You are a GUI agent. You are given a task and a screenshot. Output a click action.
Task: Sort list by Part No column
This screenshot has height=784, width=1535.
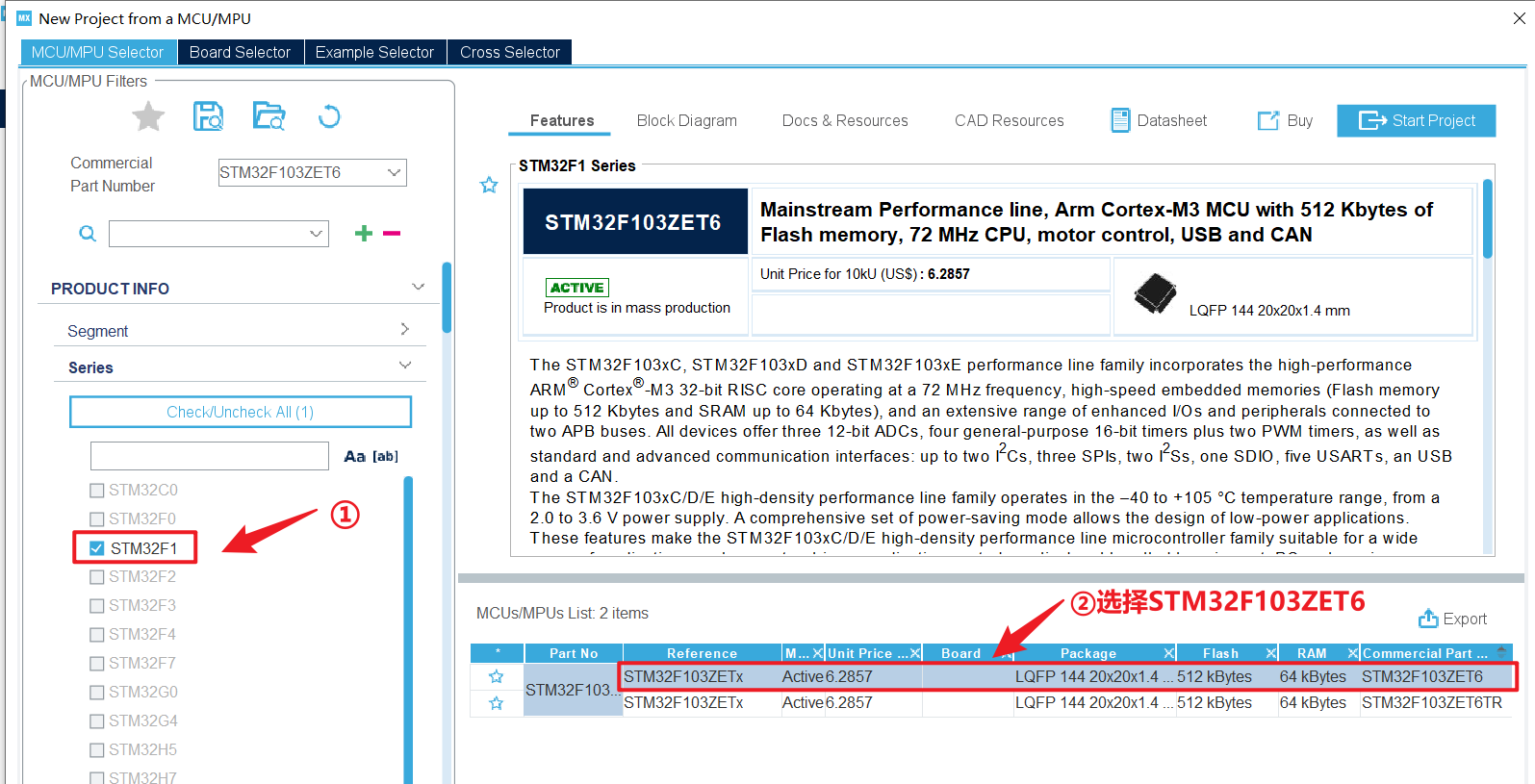tap(574, 653)
